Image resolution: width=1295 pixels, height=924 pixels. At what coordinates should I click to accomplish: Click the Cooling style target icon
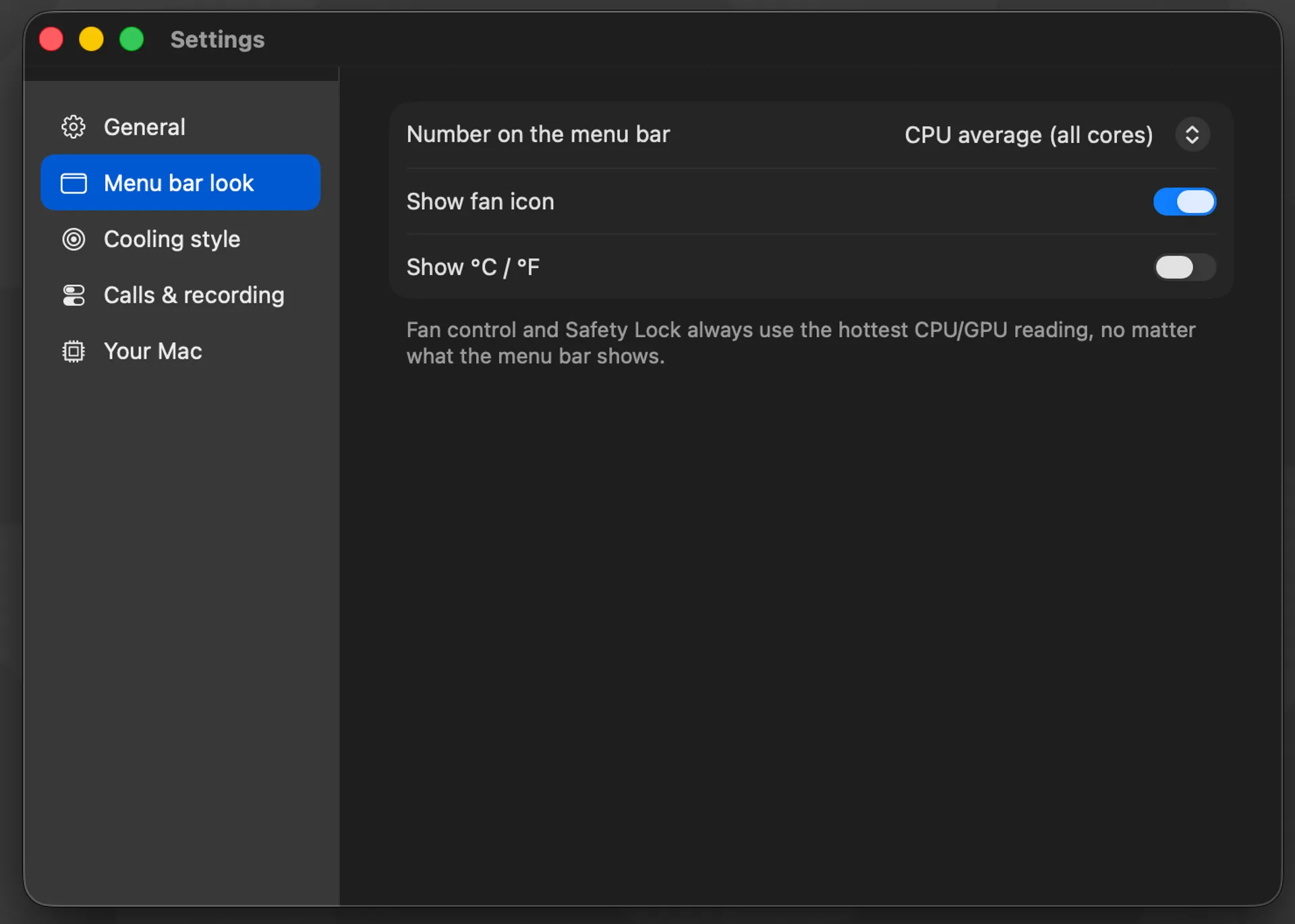click(x=74, y=239)
